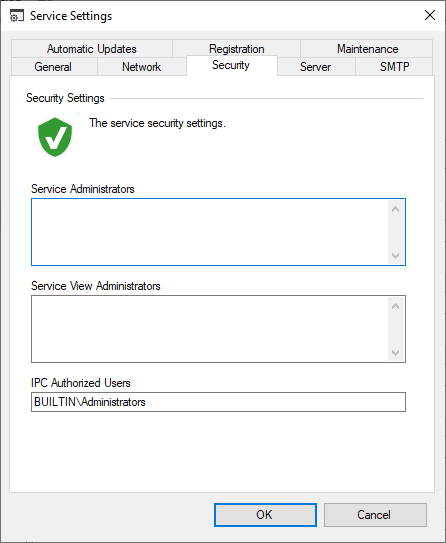Screen dimensions: 446x543
Task: Click the Service Settings window title icon
Action: click(16, 16)
